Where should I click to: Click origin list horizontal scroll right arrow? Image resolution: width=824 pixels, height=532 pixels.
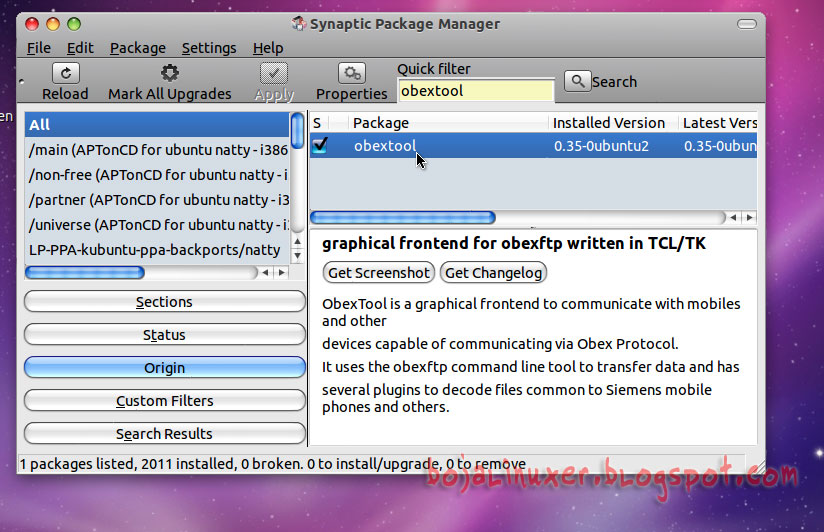coord(282,272)
